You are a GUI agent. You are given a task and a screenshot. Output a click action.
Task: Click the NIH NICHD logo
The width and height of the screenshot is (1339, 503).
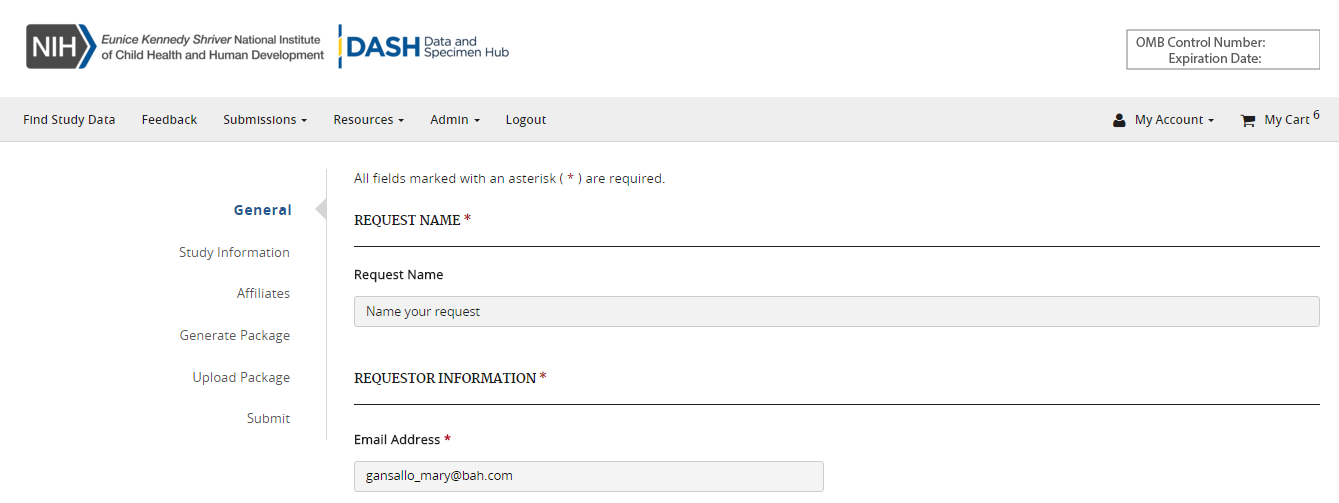(x=175, y=47)
